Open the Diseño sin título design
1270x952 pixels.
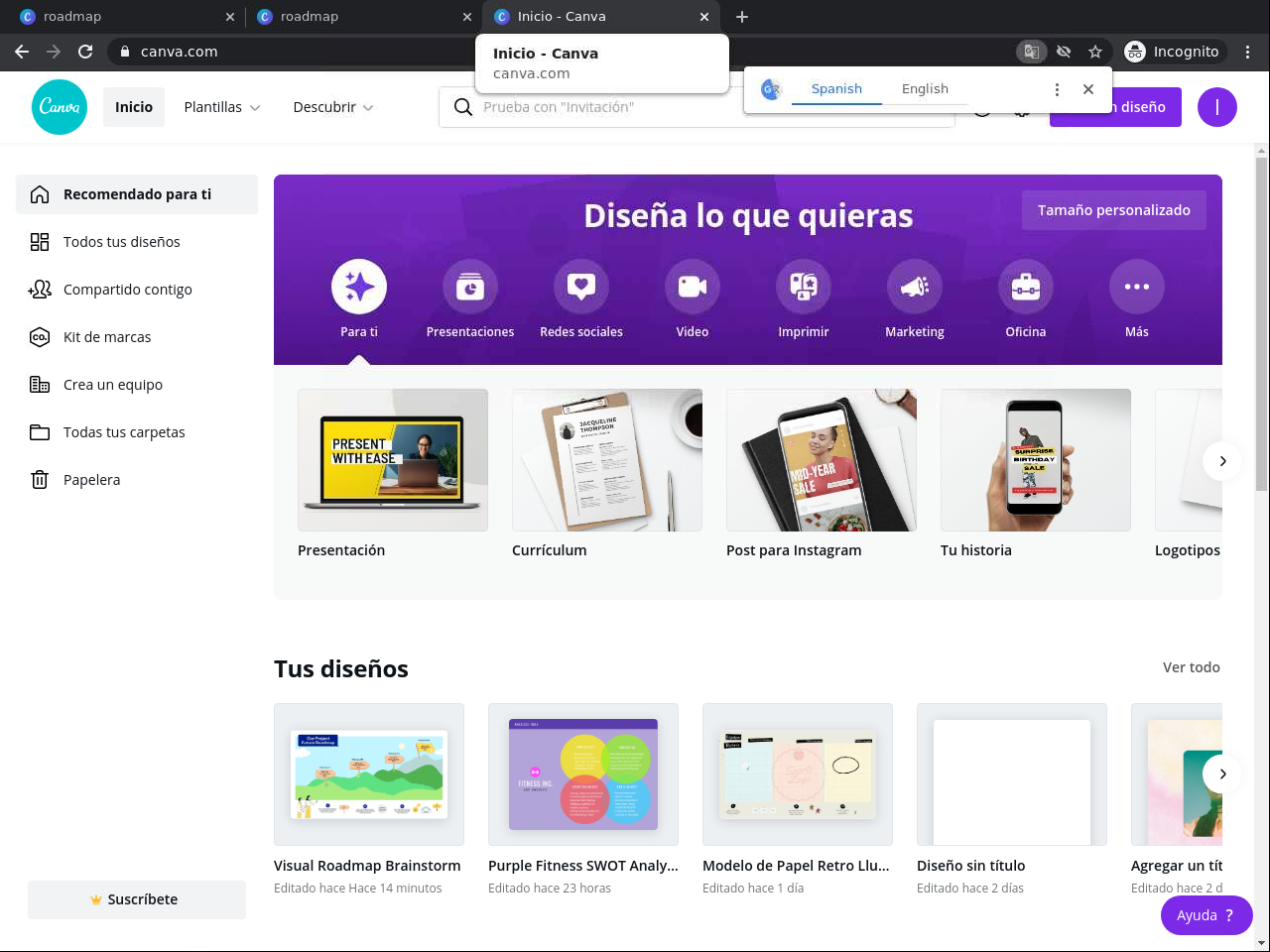[x=1012, y=774]
